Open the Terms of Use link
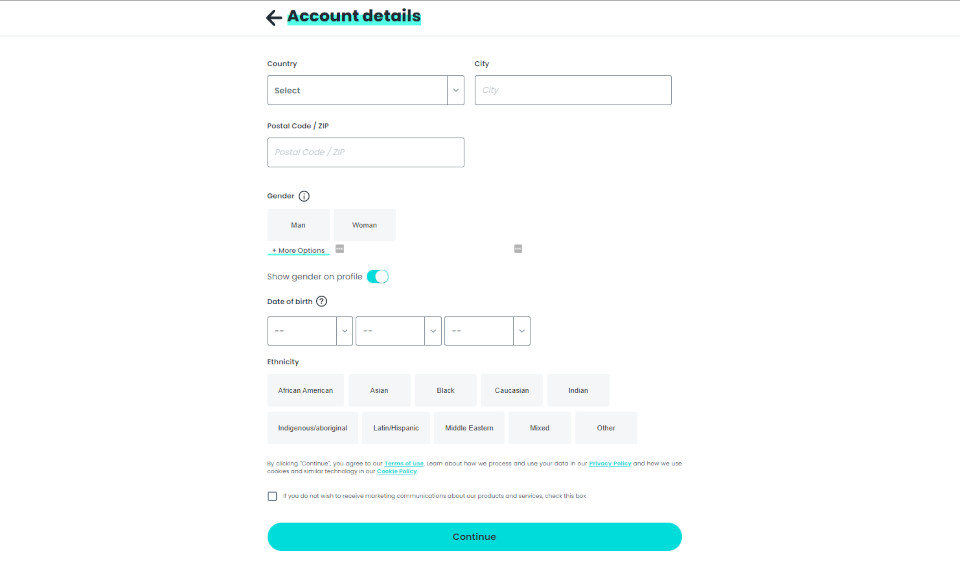This screenshot has width=960, height=561. [405, 464]
